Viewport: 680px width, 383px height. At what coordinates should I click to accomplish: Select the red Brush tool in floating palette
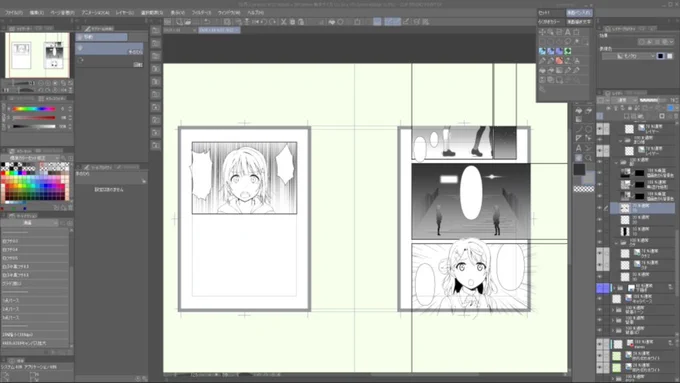559,61
